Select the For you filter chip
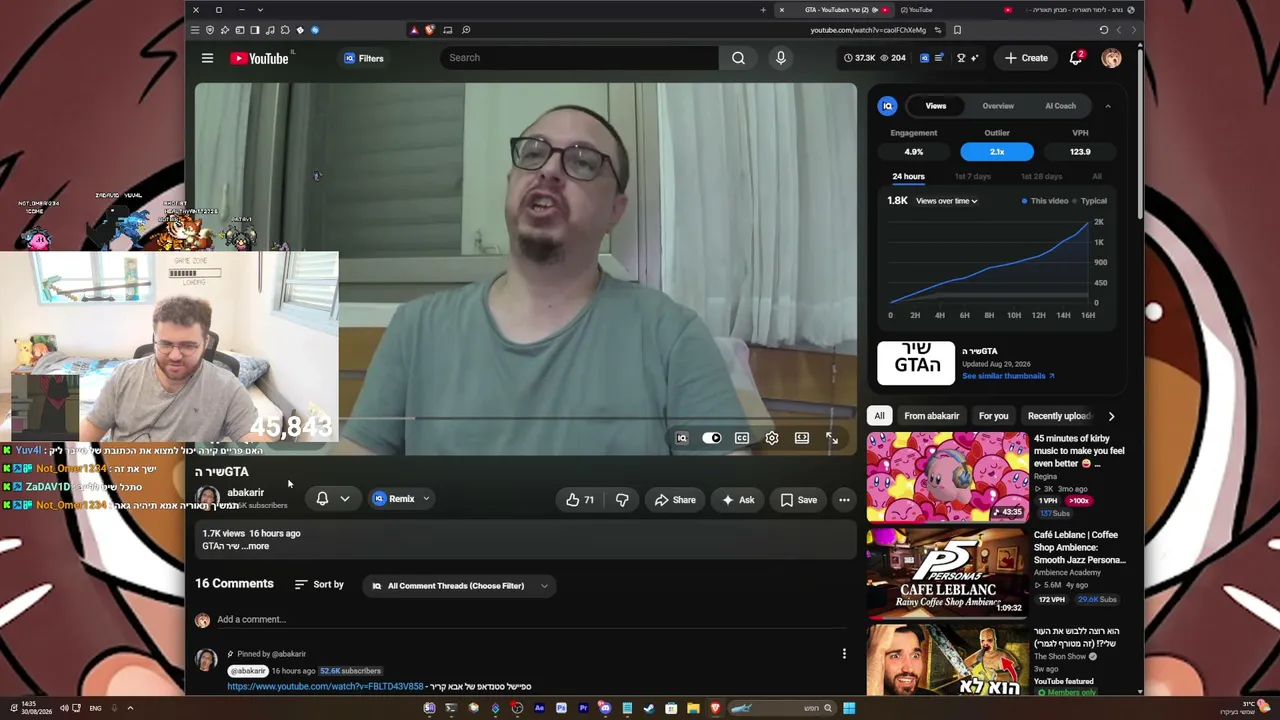1280x720 pixels. coord(993,416)
